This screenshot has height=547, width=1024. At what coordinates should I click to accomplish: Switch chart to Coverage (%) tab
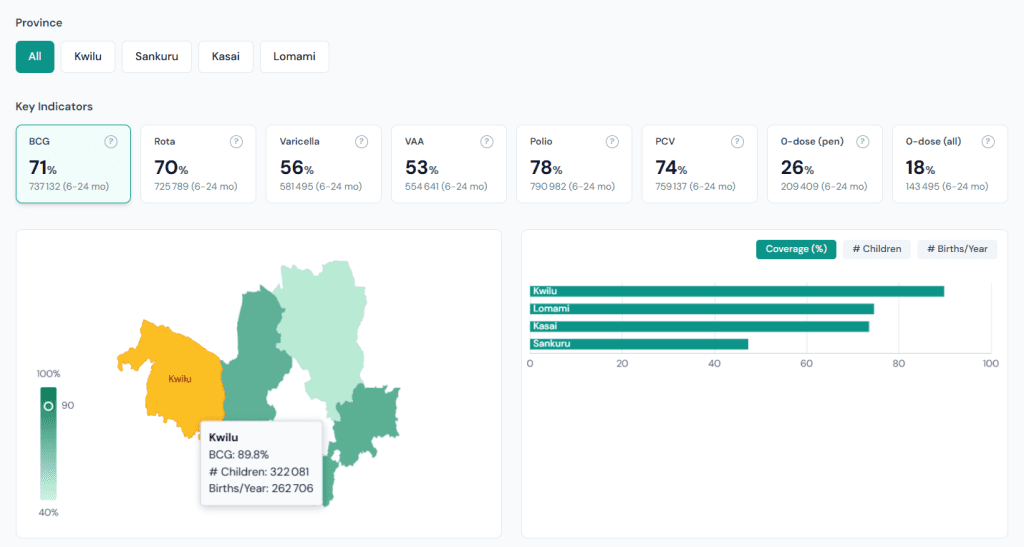(x=796, y=249)
